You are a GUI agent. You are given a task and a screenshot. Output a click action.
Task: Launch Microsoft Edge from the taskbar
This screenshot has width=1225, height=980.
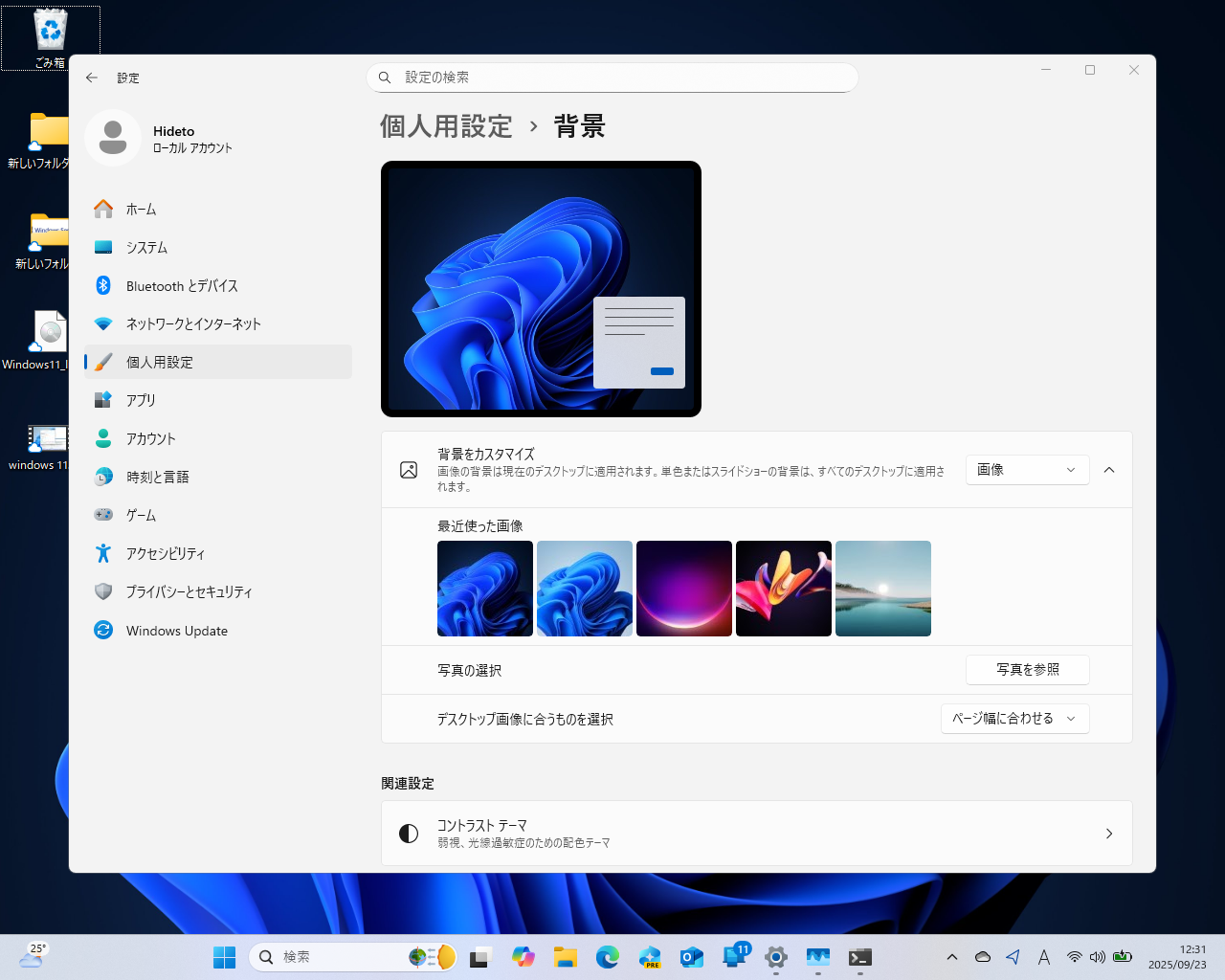608,956
